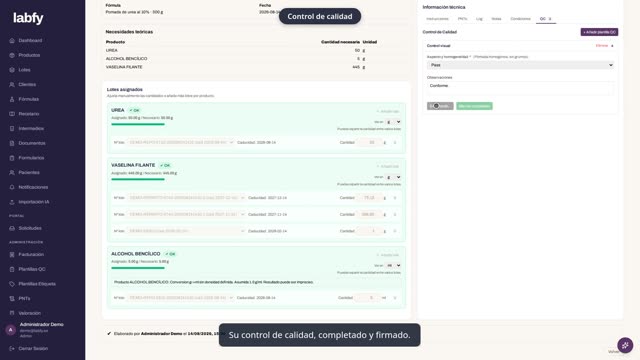Open the Documentos sidebar icon
The height and width of the screenshot is (360, 640).
[12, 143]
